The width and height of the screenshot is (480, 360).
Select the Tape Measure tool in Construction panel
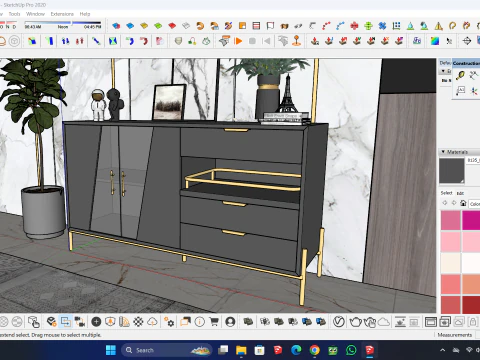(x=460, y=76)
